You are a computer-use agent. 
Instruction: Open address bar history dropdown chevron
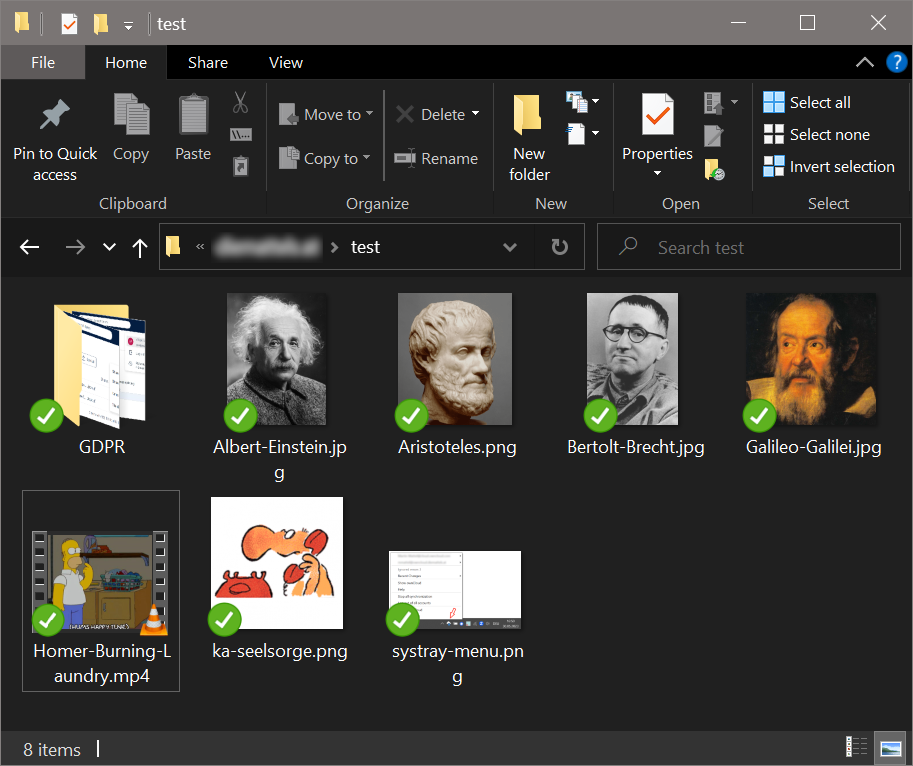coord(510,247)
